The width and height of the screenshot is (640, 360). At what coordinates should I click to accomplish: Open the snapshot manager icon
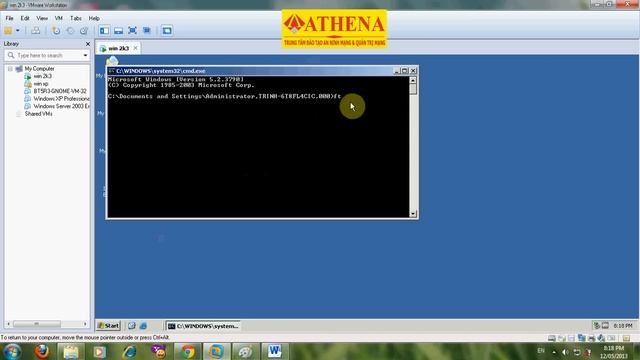point(84,31)
